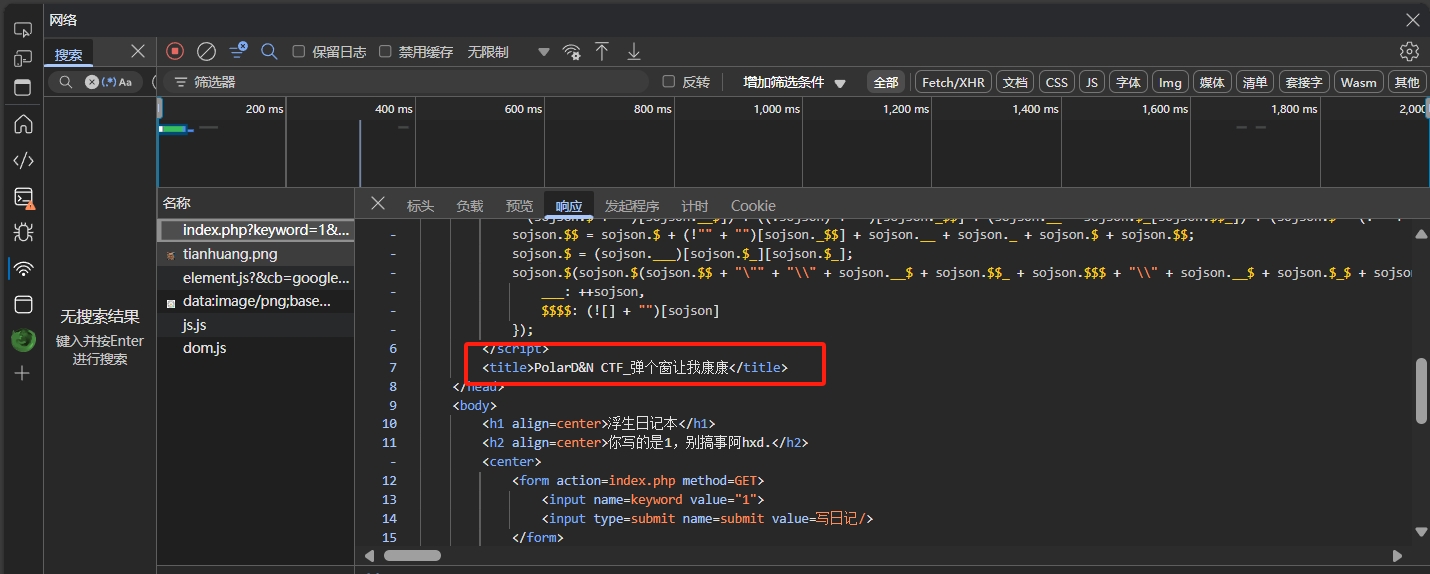1430x574 pixels.
Task: Import HAR file with up arrow
Action: pos(602,51)
